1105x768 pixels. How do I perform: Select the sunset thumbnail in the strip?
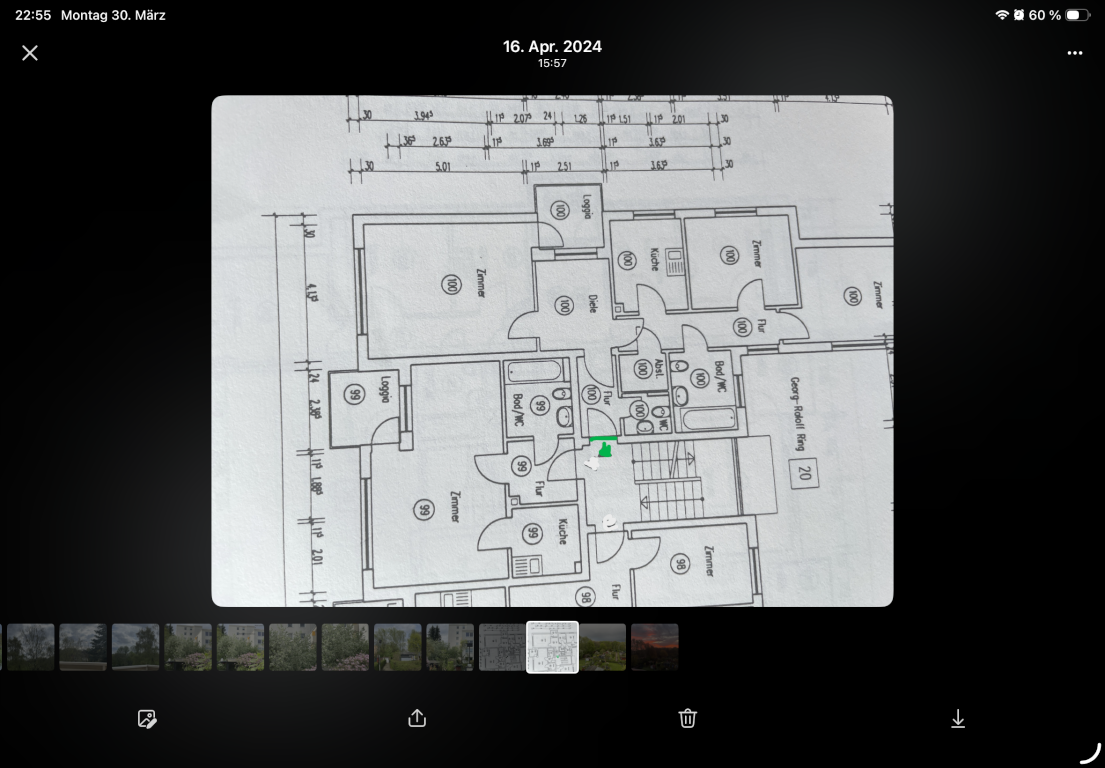(655, 647)
